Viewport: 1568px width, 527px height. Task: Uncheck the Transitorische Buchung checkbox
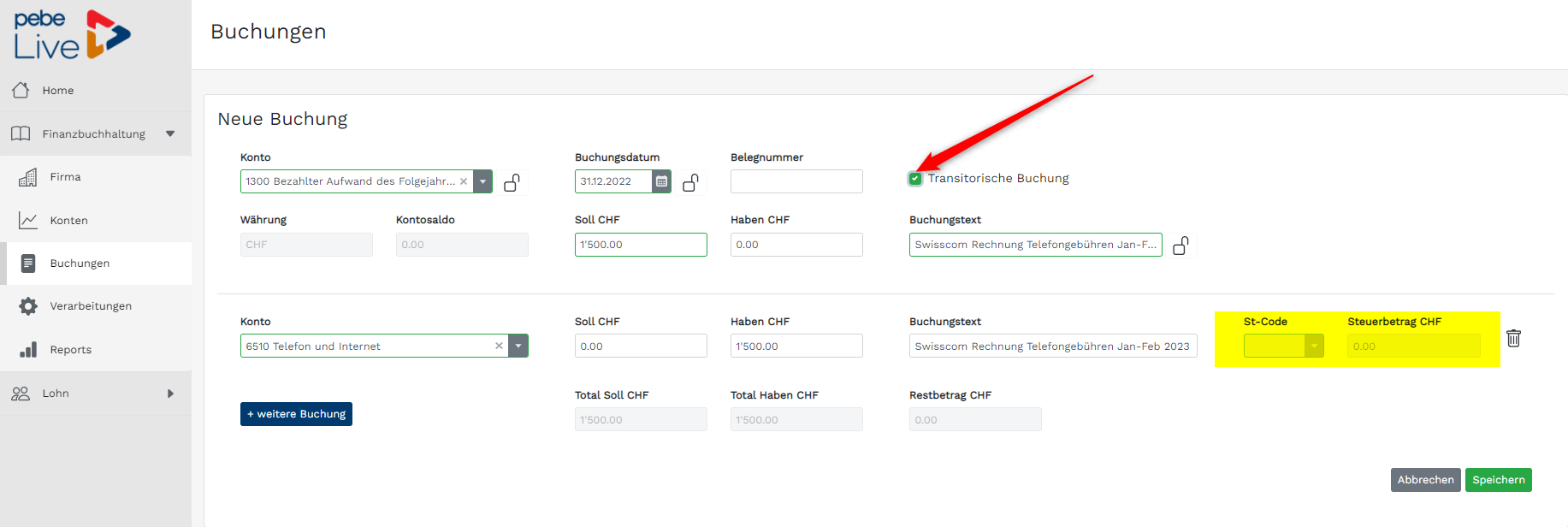coord(915,179)
